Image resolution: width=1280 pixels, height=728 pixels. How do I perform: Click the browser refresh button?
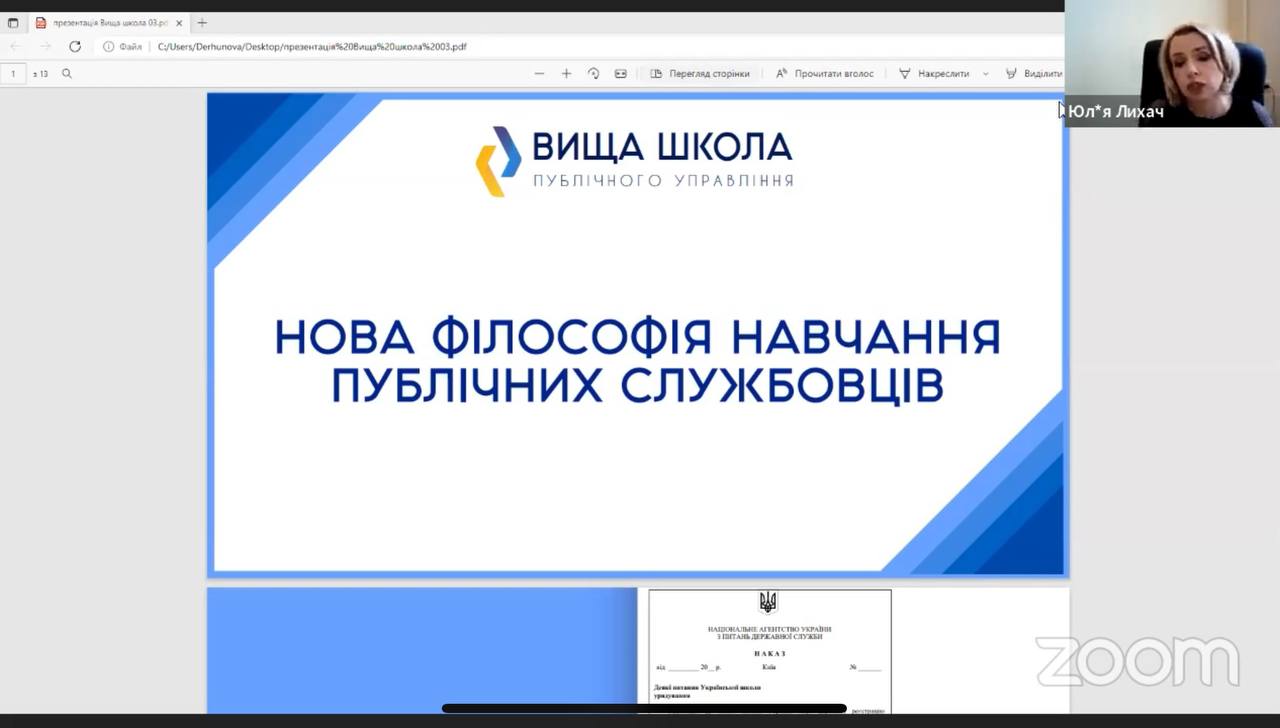point(75,46)
